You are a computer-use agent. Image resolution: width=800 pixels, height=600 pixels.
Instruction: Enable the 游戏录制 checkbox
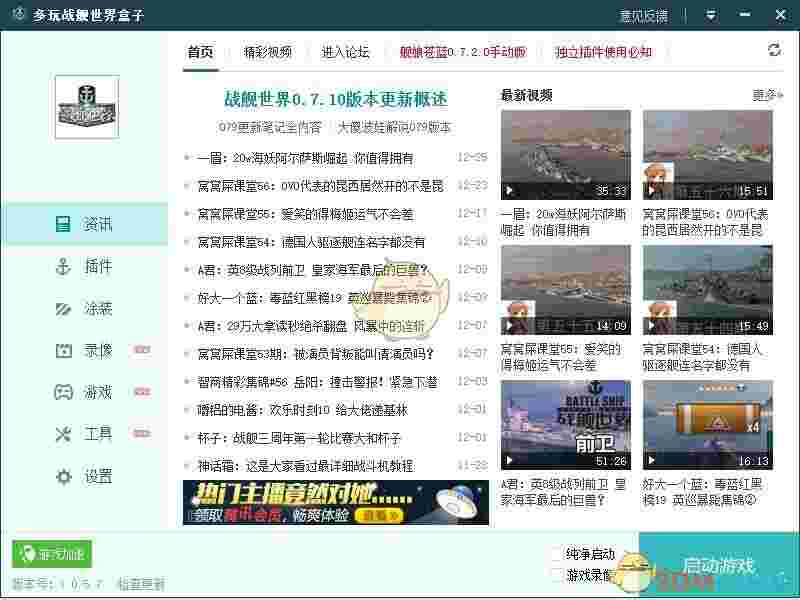[x=557, y=574]
